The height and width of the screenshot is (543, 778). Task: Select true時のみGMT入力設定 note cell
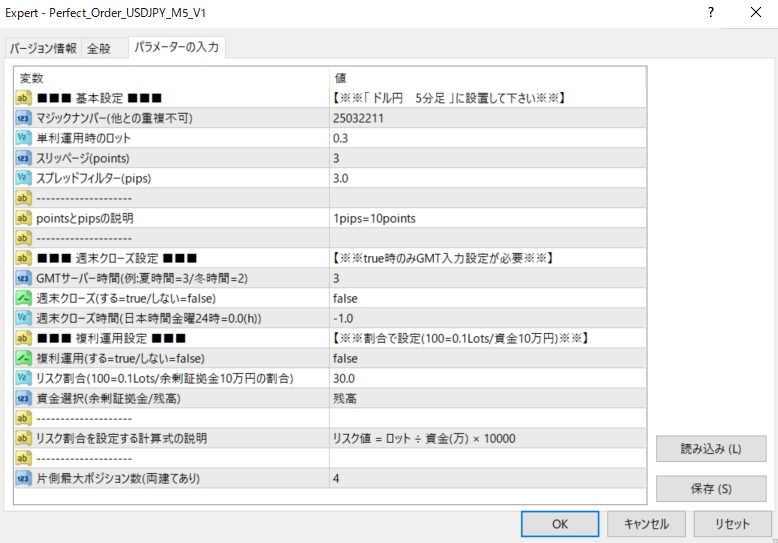click(488, 258)
